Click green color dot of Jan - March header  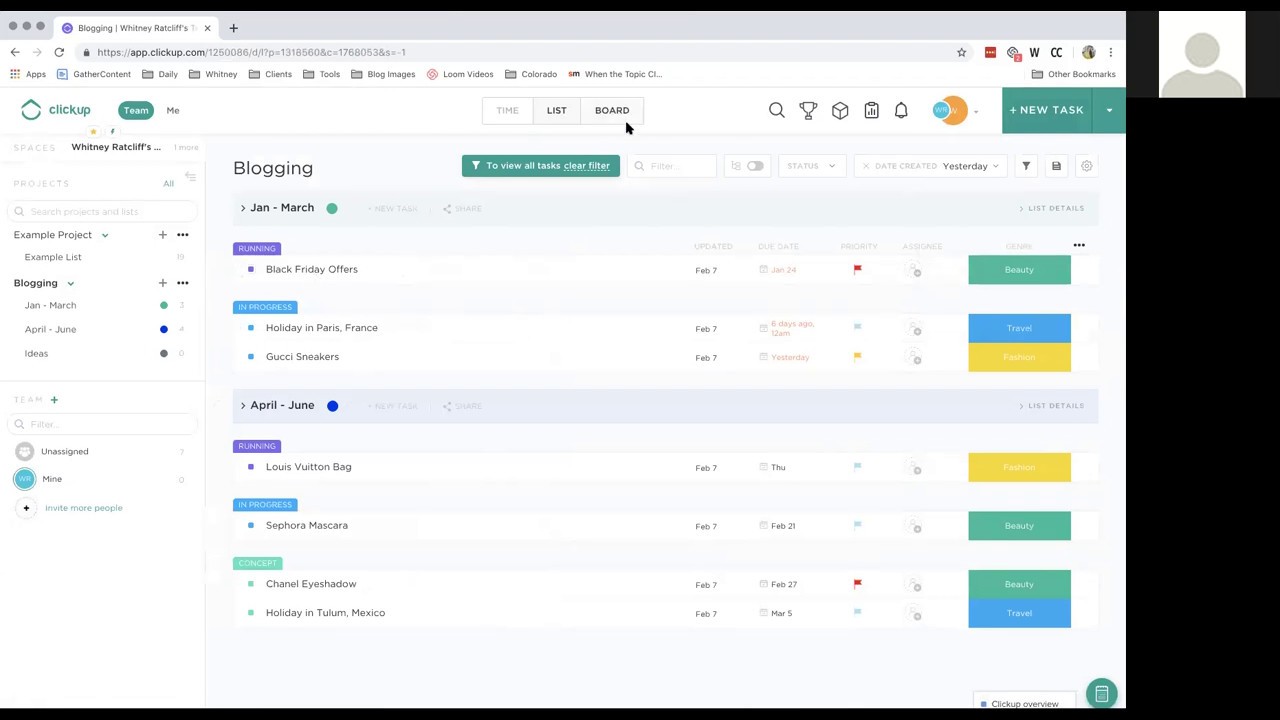pyautogui.click(x=332, y=208)
